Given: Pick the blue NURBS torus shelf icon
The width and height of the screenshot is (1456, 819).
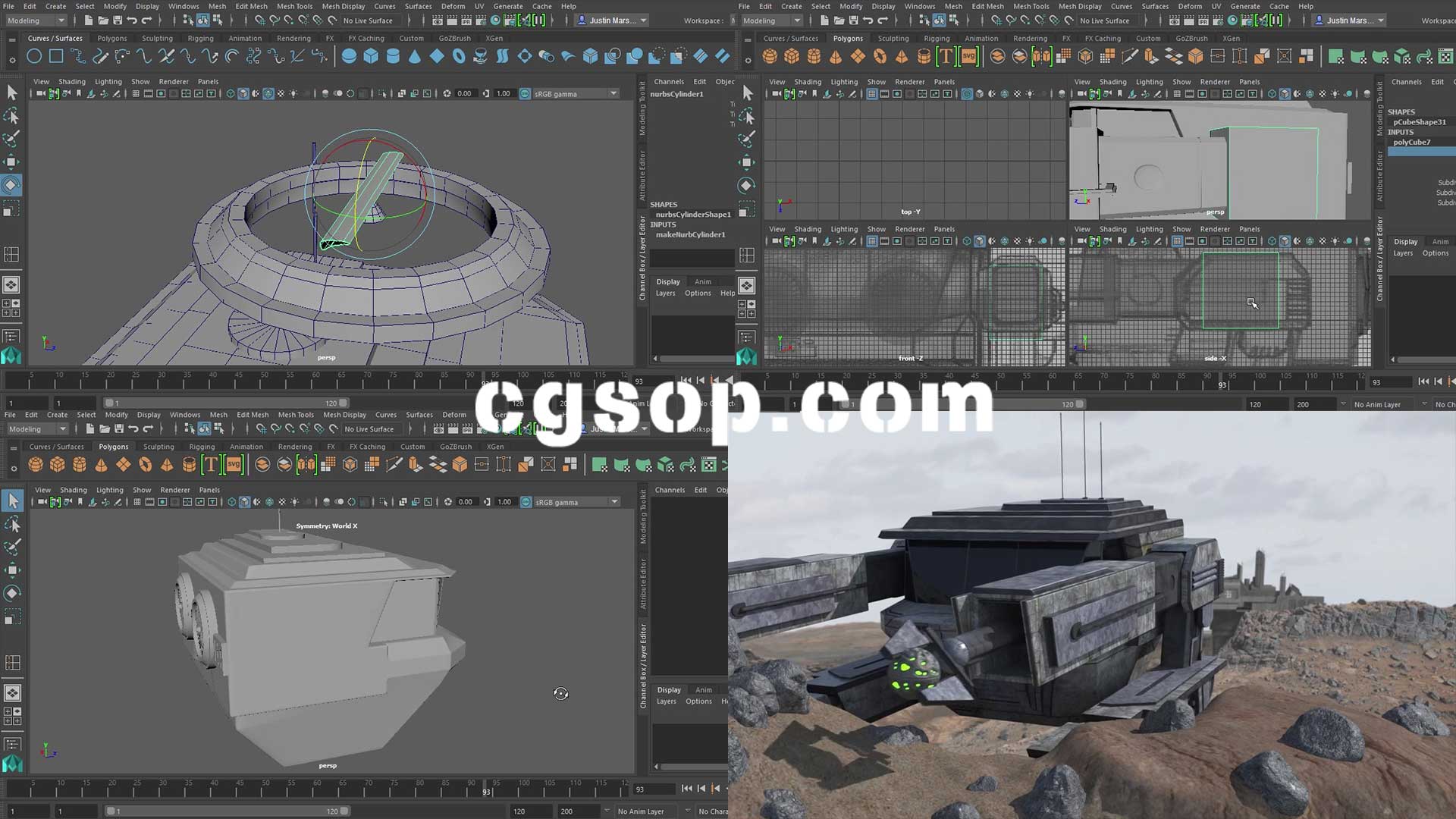Looking at the screenshot, I should pyautogui.click(x=459, y=56).
